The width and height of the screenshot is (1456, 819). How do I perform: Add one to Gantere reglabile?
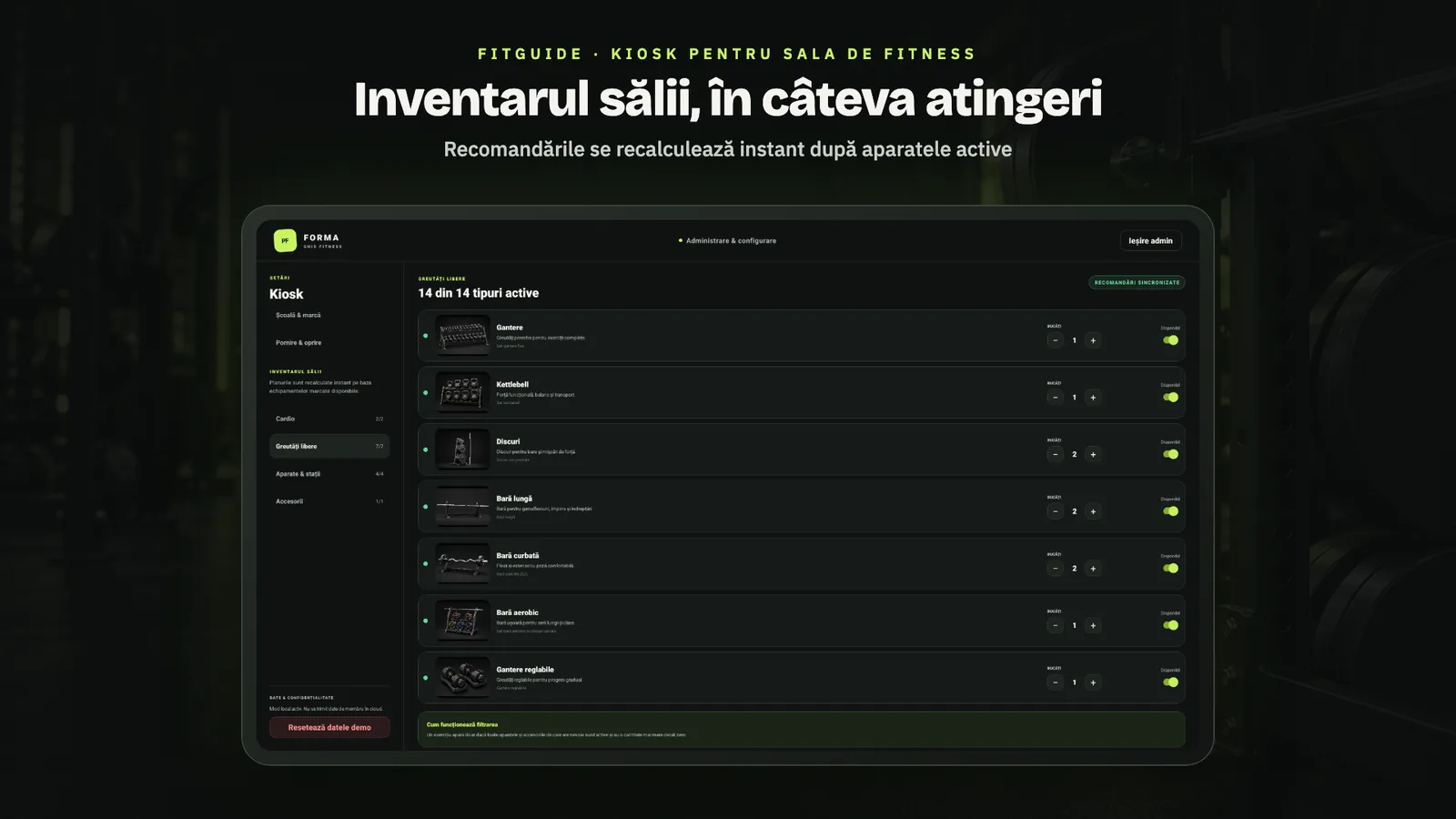(1093, 682)
